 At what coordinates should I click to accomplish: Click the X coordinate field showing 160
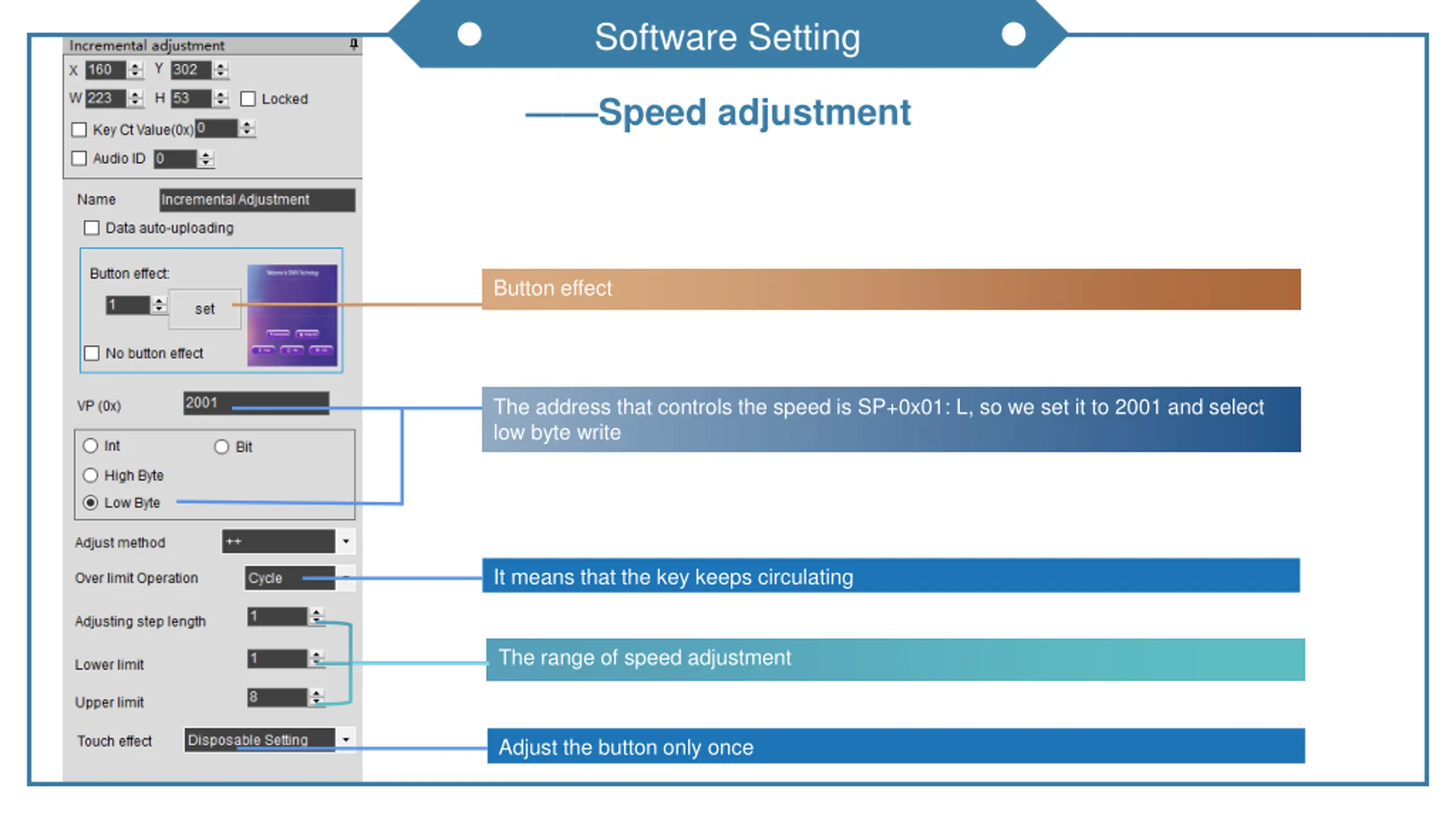[105, 70]
